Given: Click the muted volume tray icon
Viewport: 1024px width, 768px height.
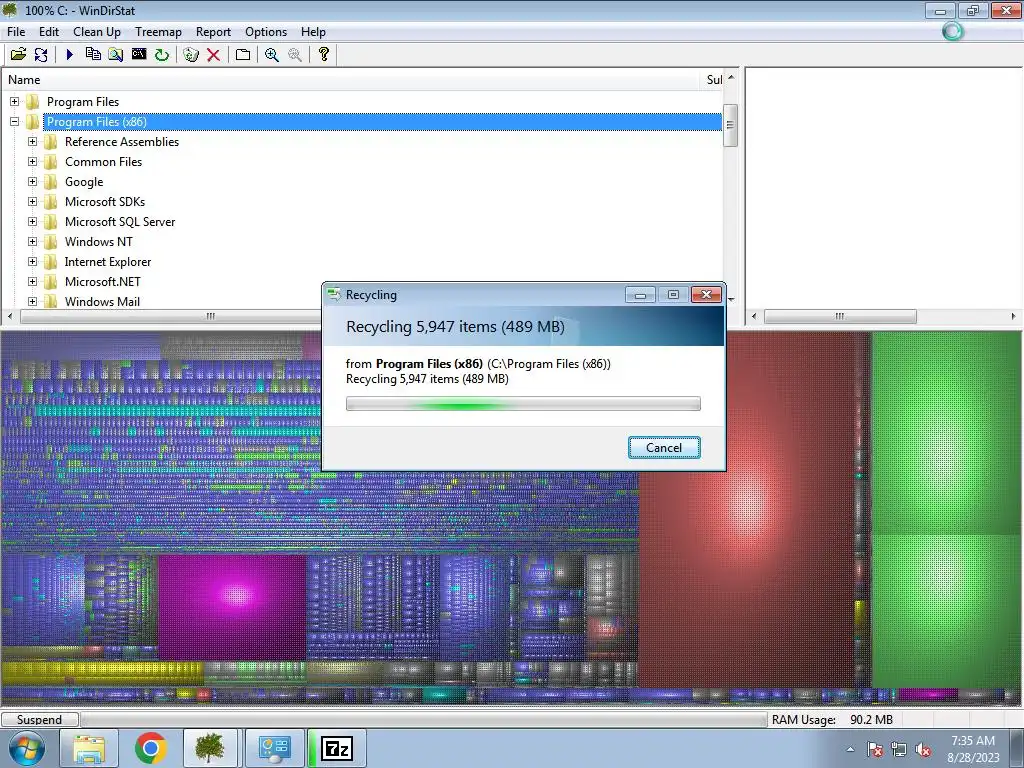Looking at the screenshot, I should coord(923,749).
